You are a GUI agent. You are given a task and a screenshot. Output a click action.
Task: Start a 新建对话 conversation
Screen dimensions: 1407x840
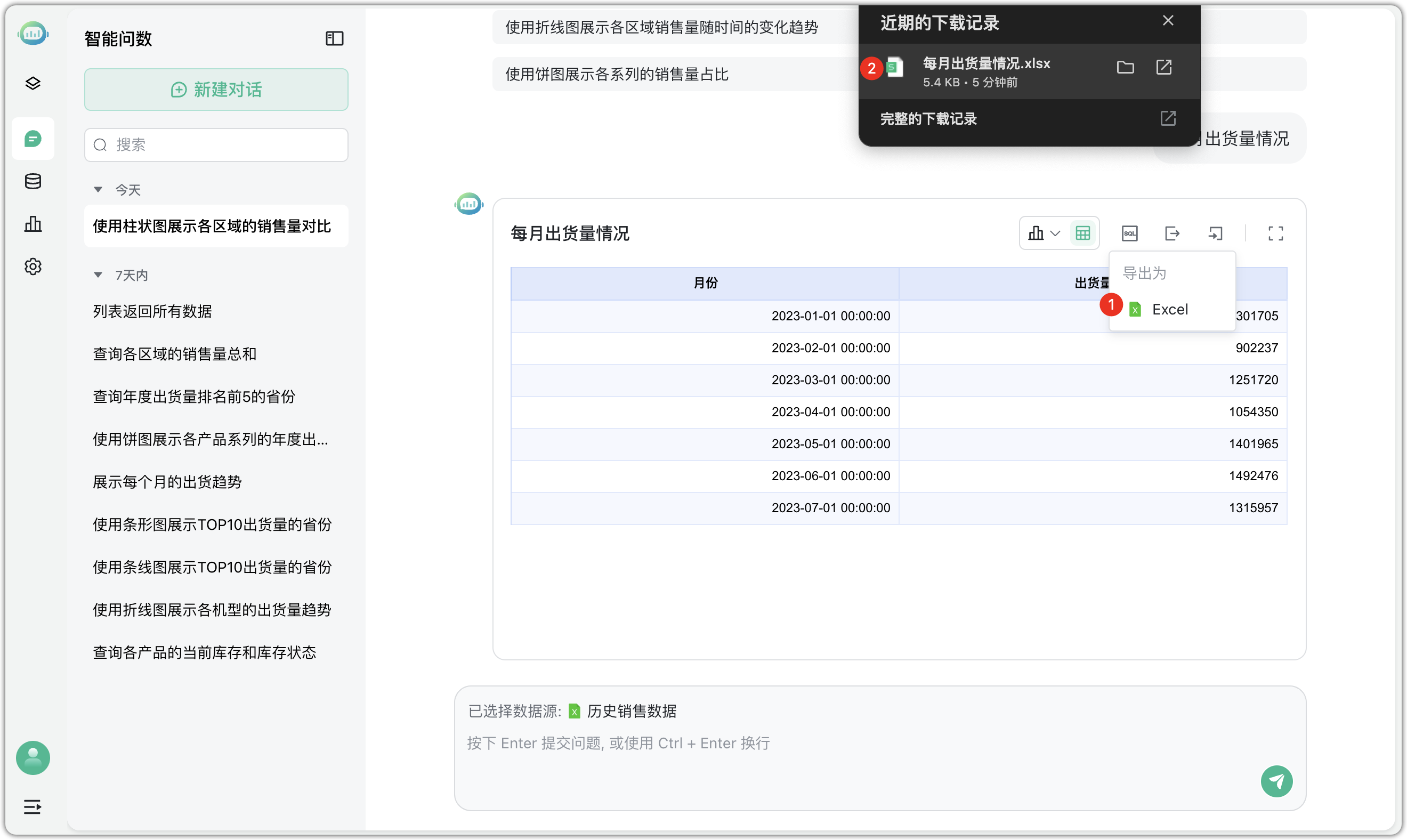click(x=216, y=89)
